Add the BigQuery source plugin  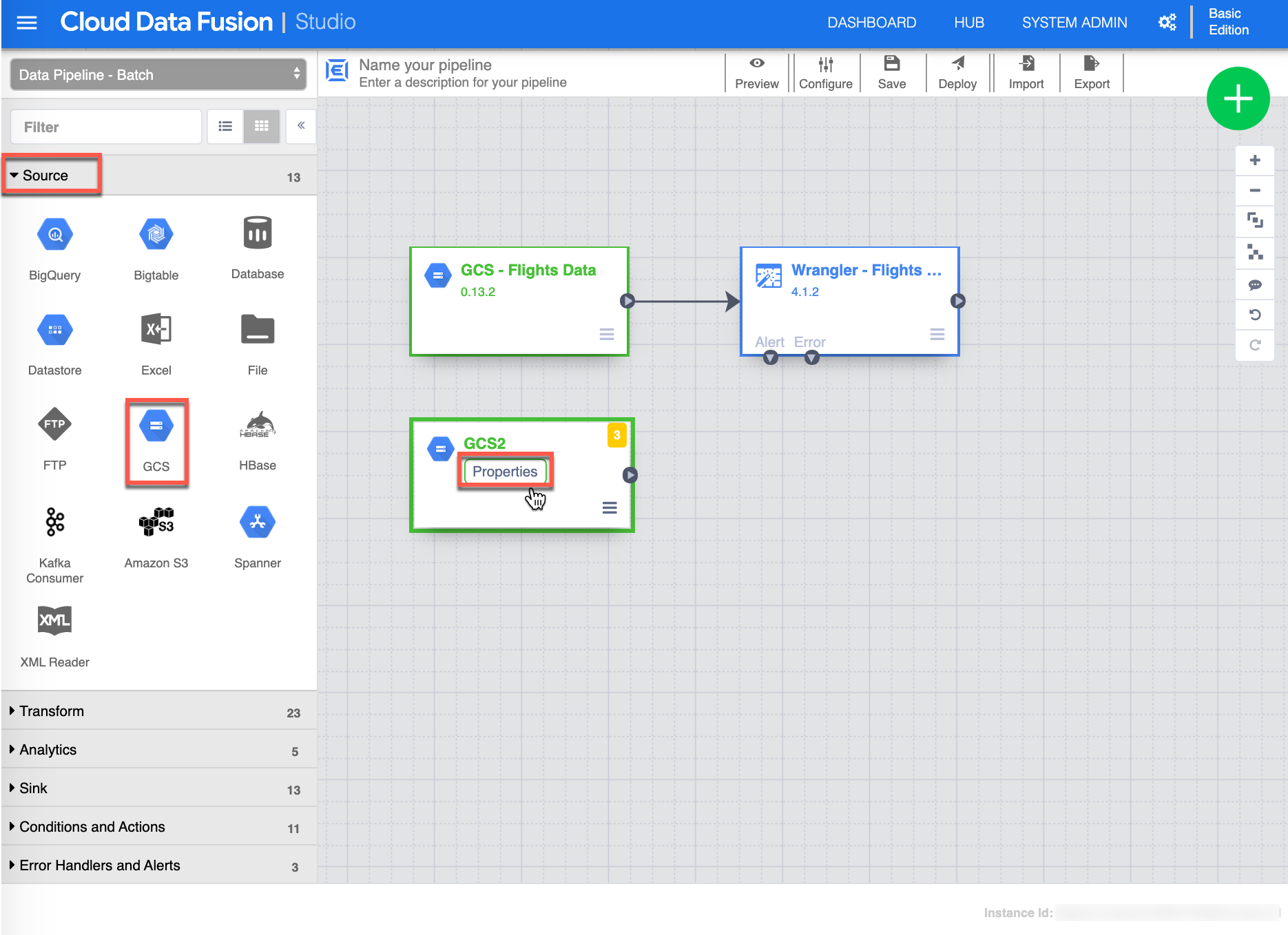point(55,235)
